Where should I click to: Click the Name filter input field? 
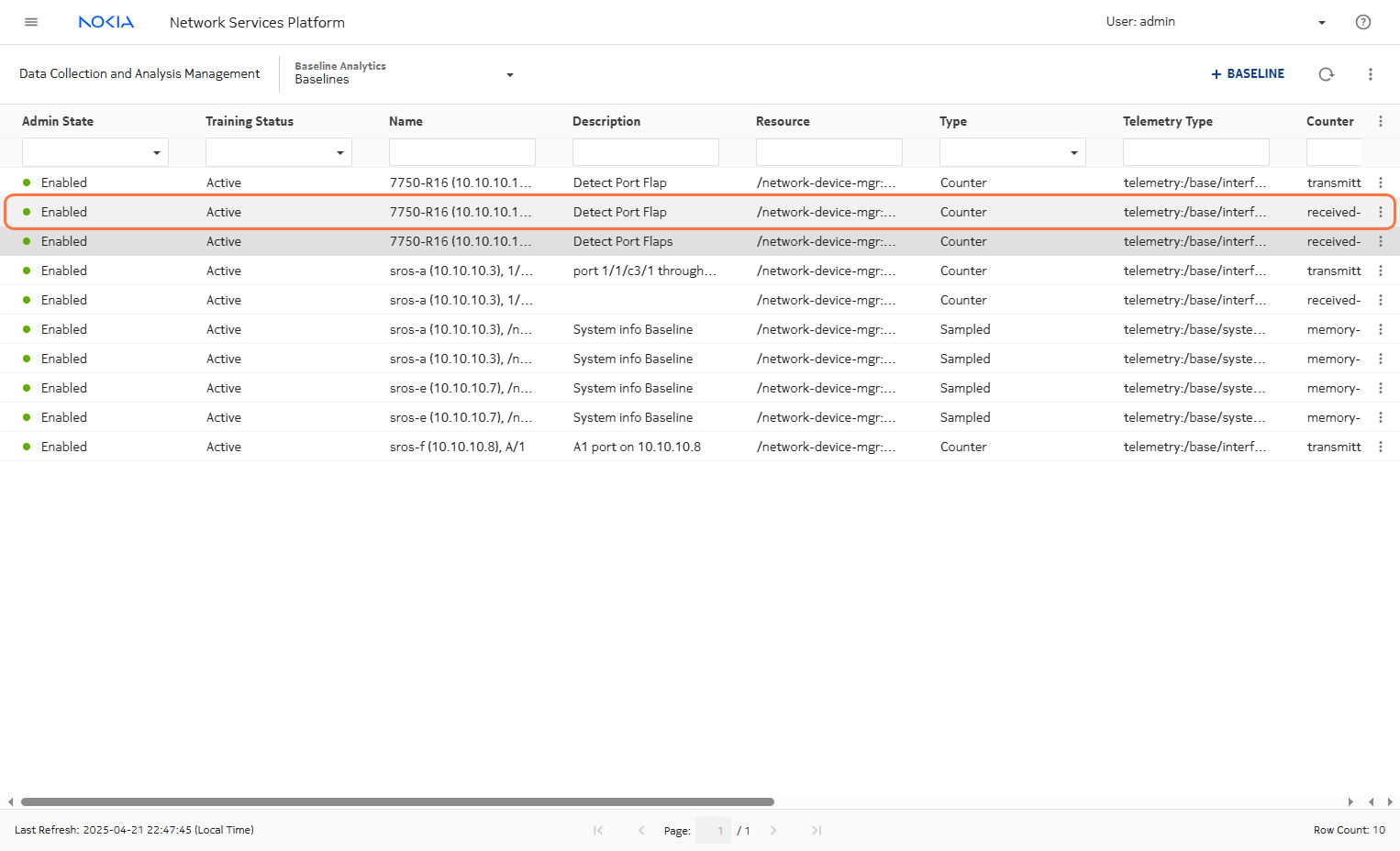point(461,152)
